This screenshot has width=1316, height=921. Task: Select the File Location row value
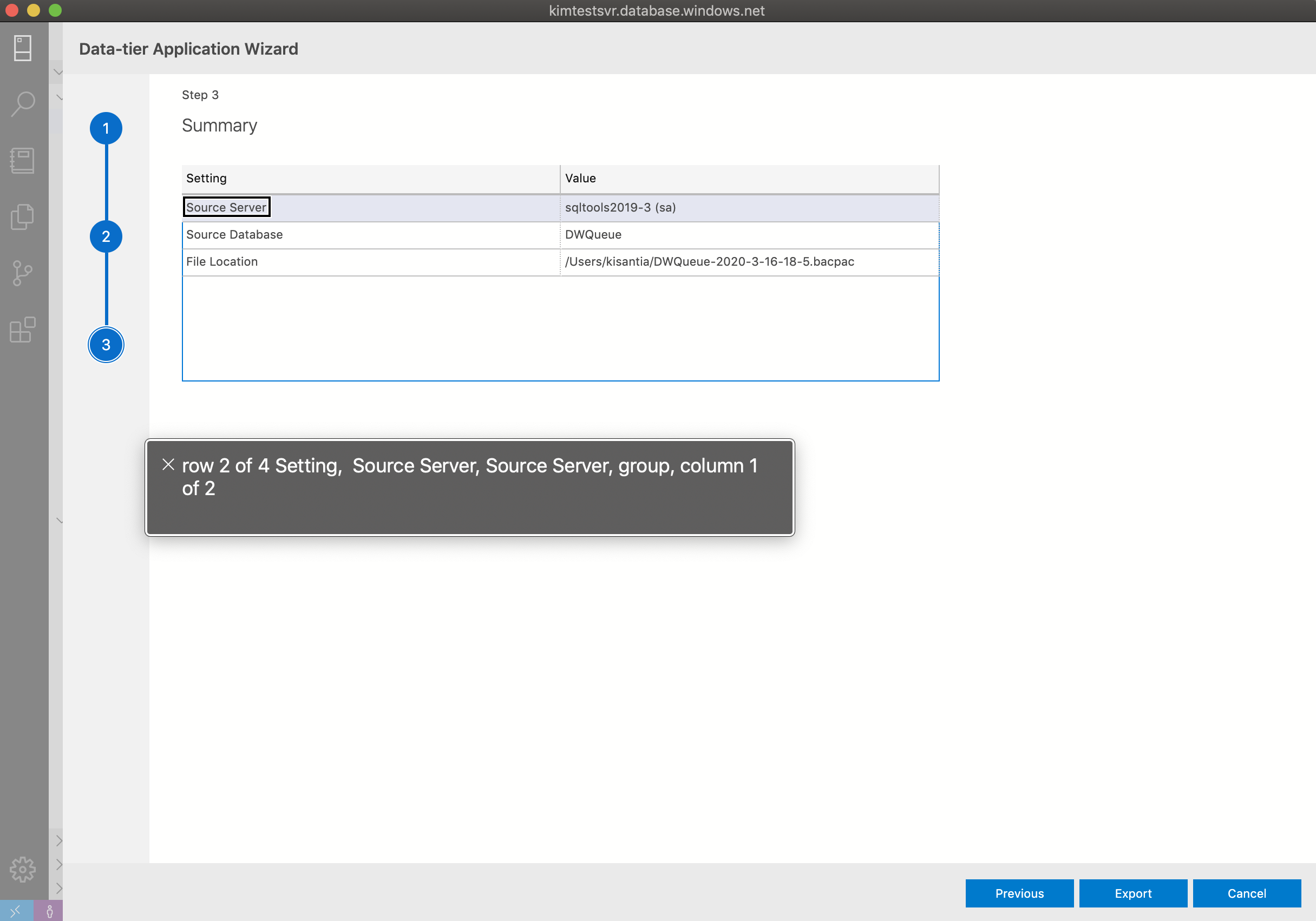pyautogui.click(x=709, y=261)
